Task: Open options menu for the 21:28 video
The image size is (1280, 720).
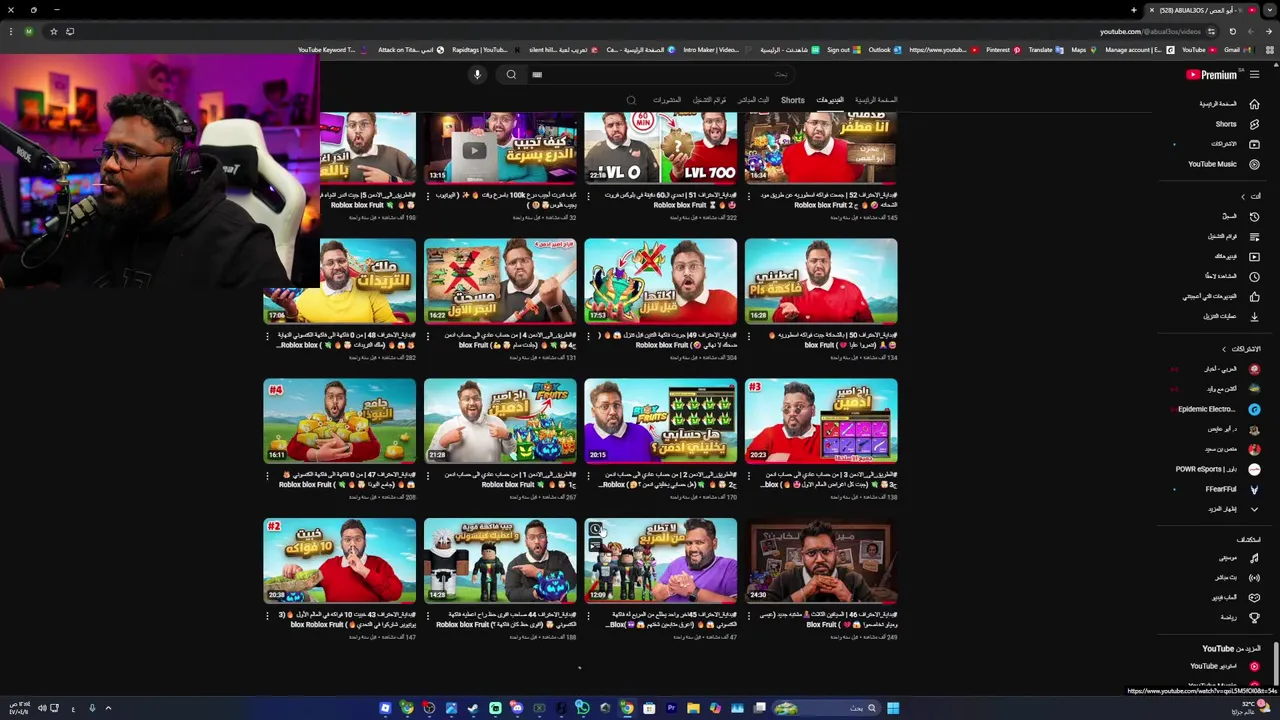Action: point(428,475)
